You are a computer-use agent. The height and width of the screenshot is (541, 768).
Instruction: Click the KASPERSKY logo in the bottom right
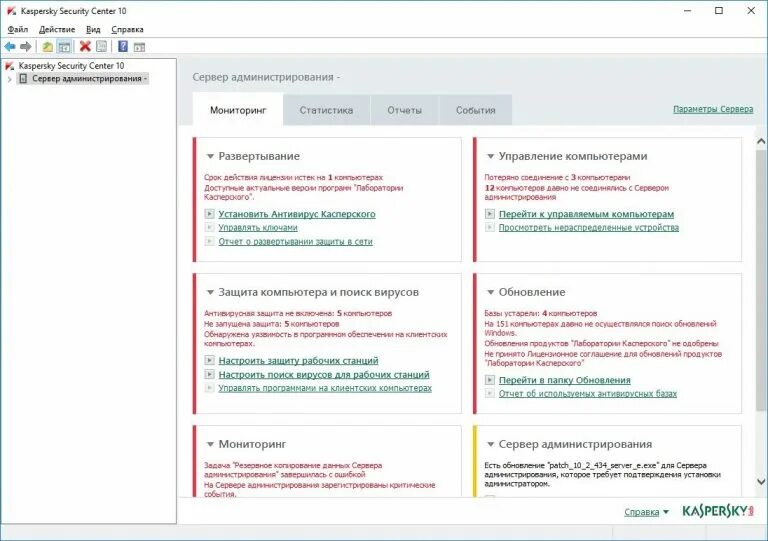coord(718,511)
